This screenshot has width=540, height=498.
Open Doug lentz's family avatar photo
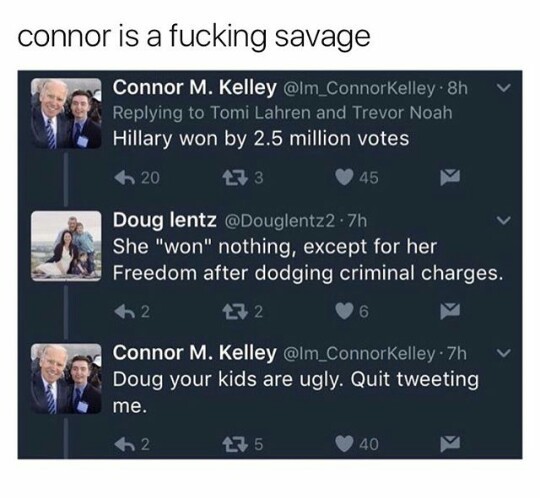pos(66,246)
